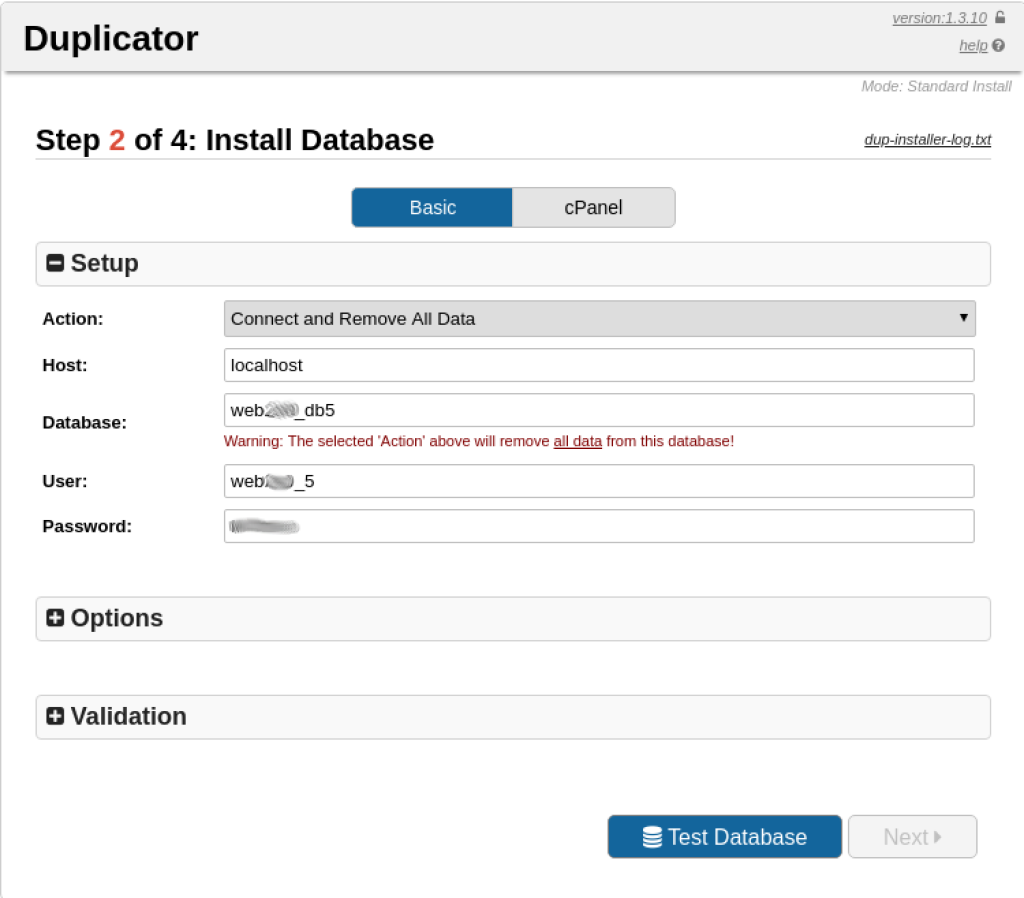
Task: Open the version:1.3.10 link
Action: pyautogui.click(x=939, y=18)
